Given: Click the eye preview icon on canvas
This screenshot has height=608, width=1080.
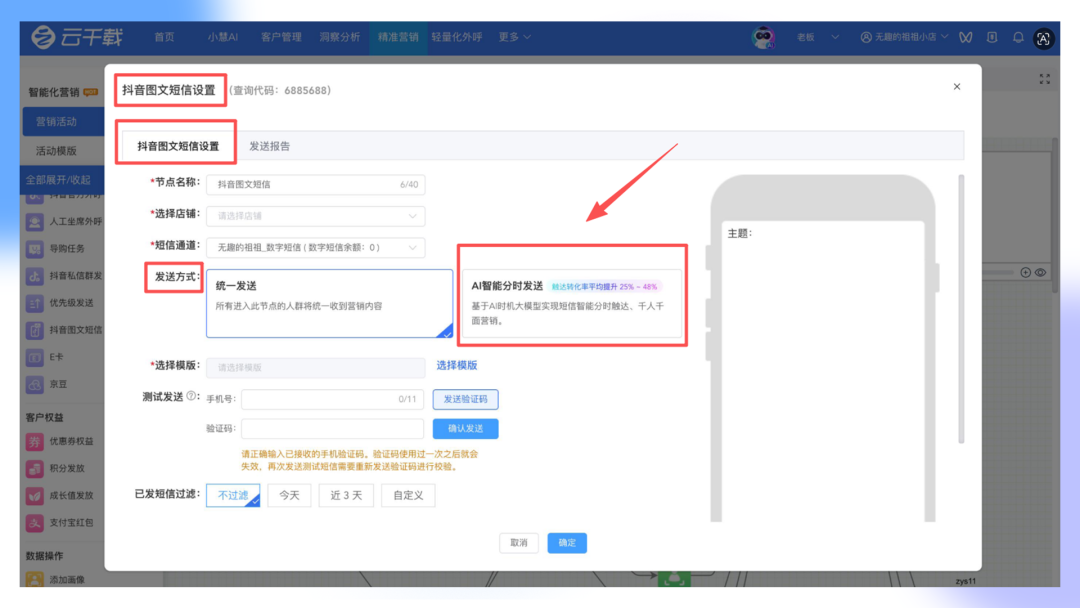Looking at the screenshot, I should click(x=1041, y=273).
